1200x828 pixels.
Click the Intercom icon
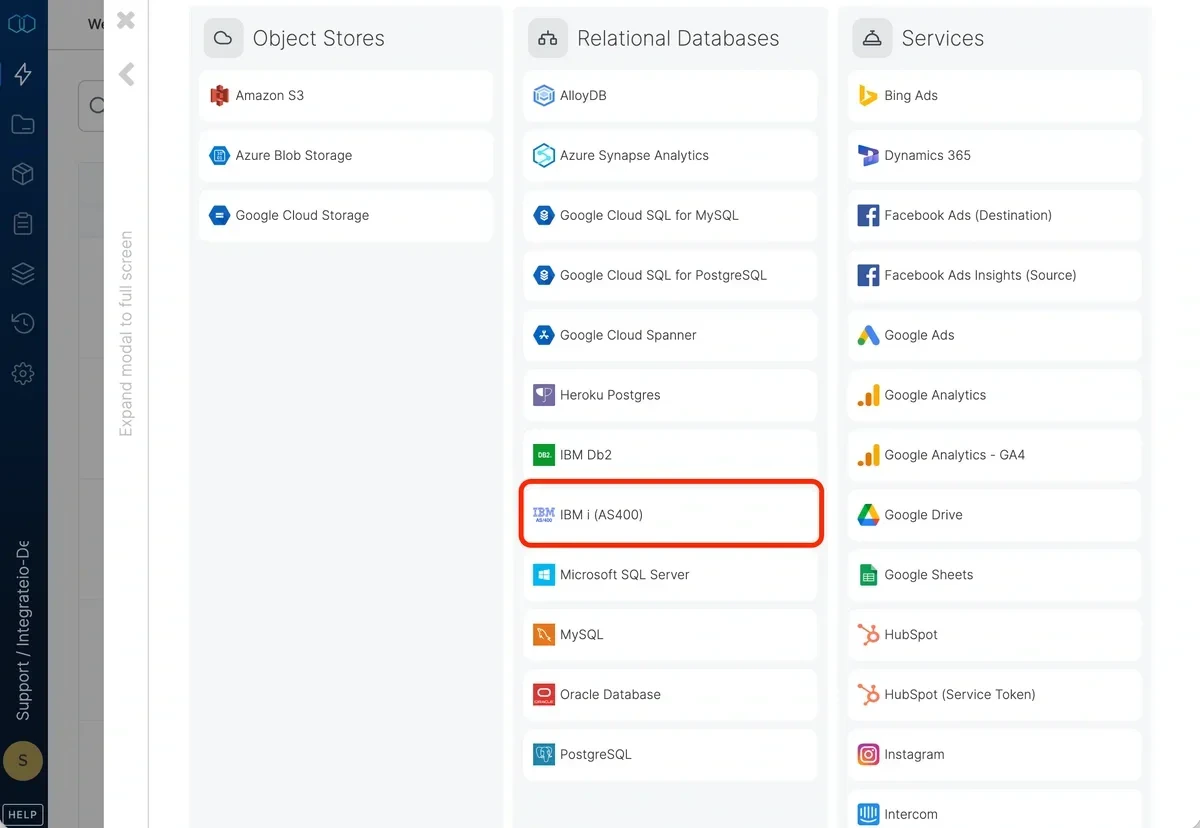point(868,814)
